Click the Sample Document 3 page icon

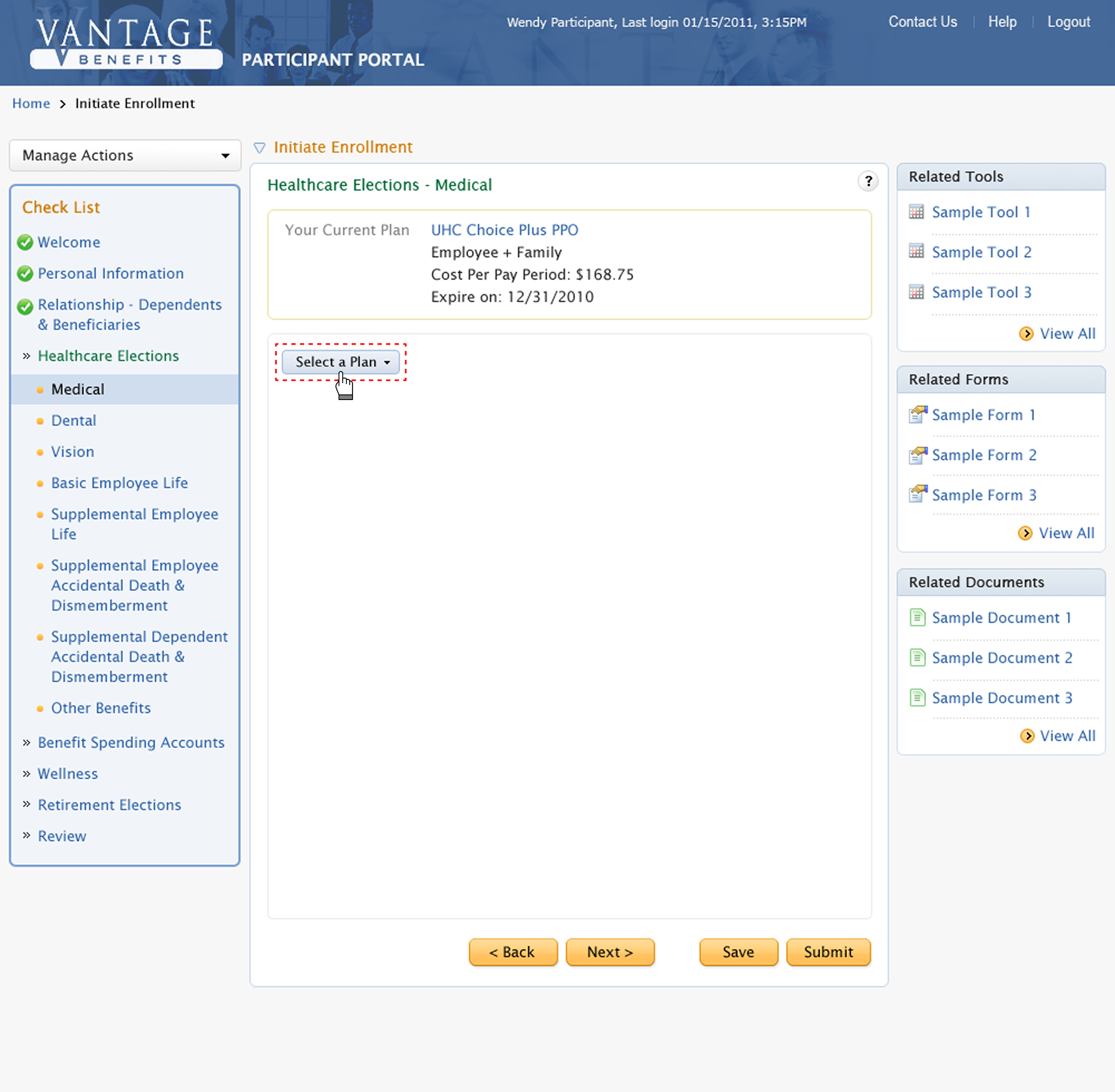917,698
